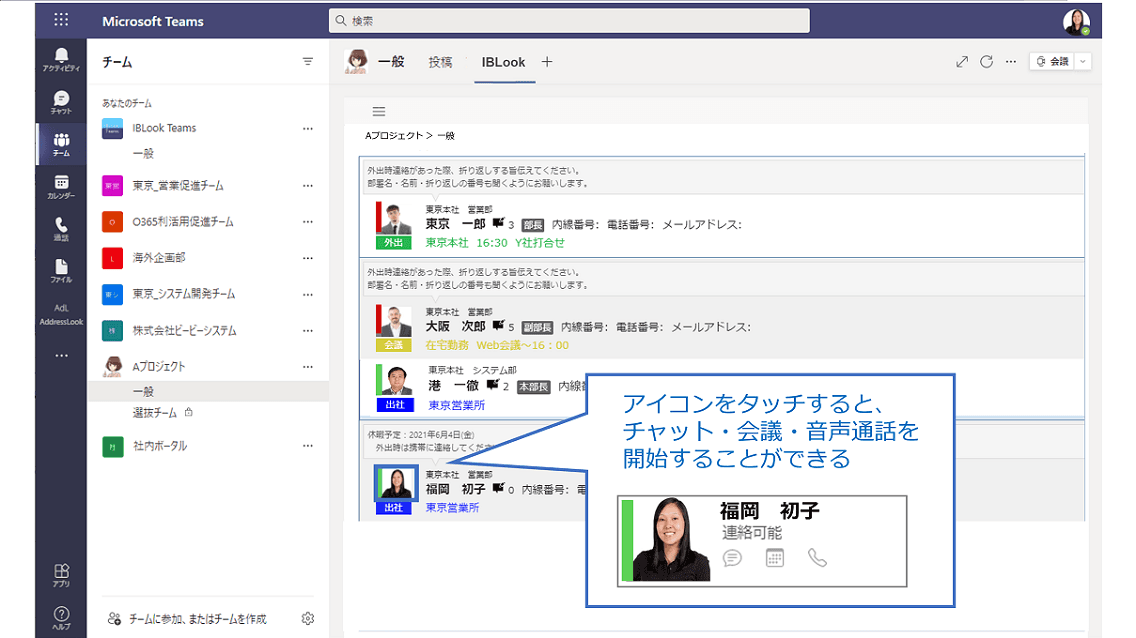Screen dimensions: 1136x638
Task: Click the refresh icon above the IBLook tab
Action: [x=986, y=61]
